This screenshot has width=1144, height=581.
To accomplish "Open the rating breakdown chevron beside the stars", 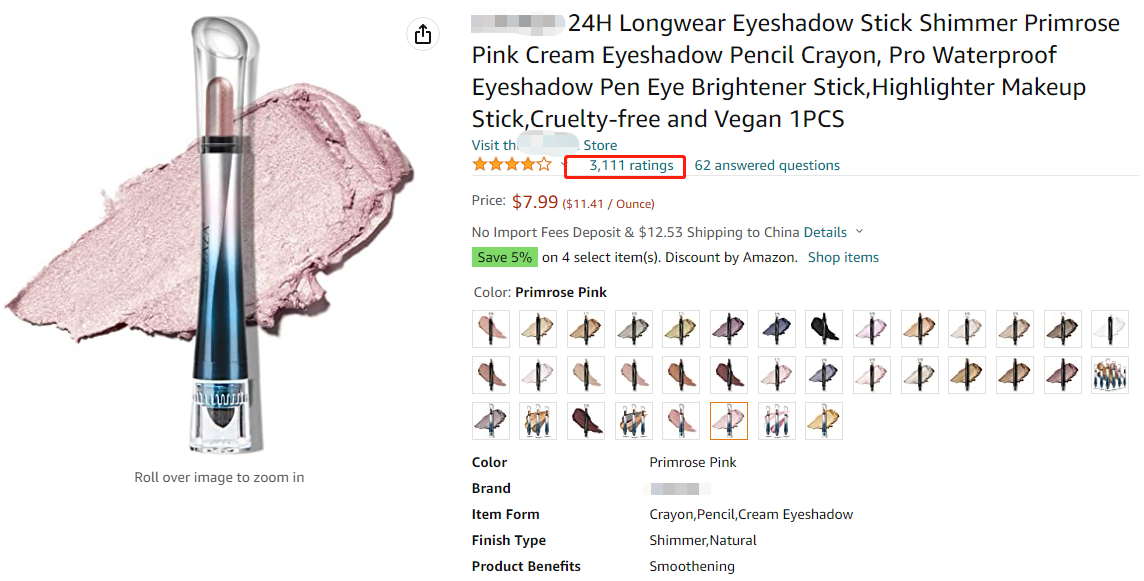I will point(565,163).
